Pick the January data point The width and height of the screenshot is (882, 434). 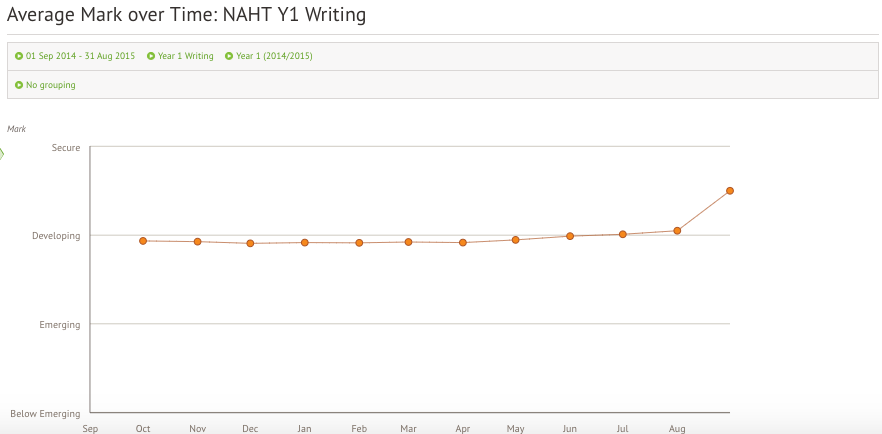[x=304, y=242]
